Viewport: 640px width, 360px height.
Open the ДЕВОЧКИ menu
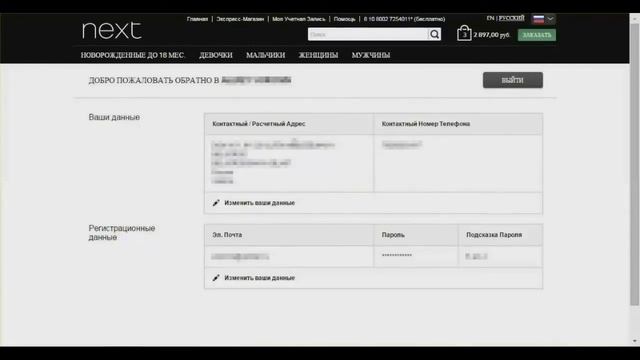[216, 55]
